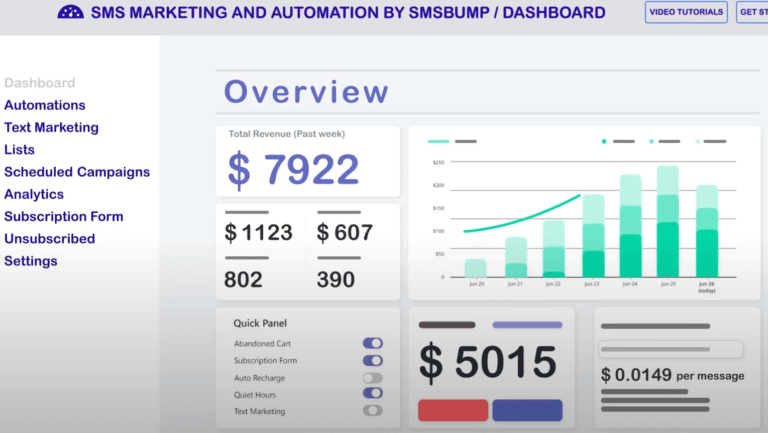Open the Unsubscribed list link
The height and width of the screenshot is (433, 768).
coord(49,239)
